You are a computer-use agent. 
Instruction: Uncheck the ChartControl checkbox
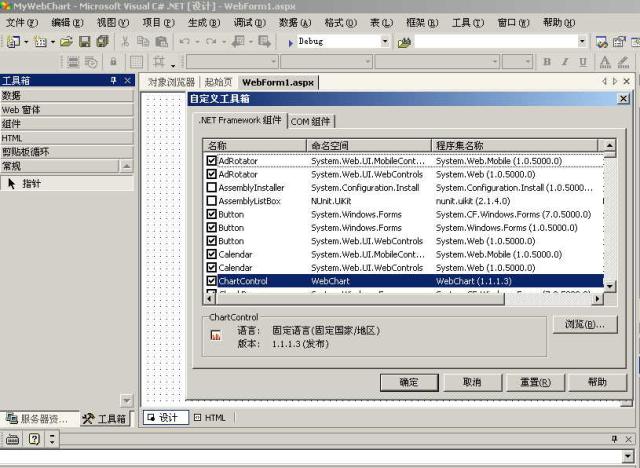point(211,281)
